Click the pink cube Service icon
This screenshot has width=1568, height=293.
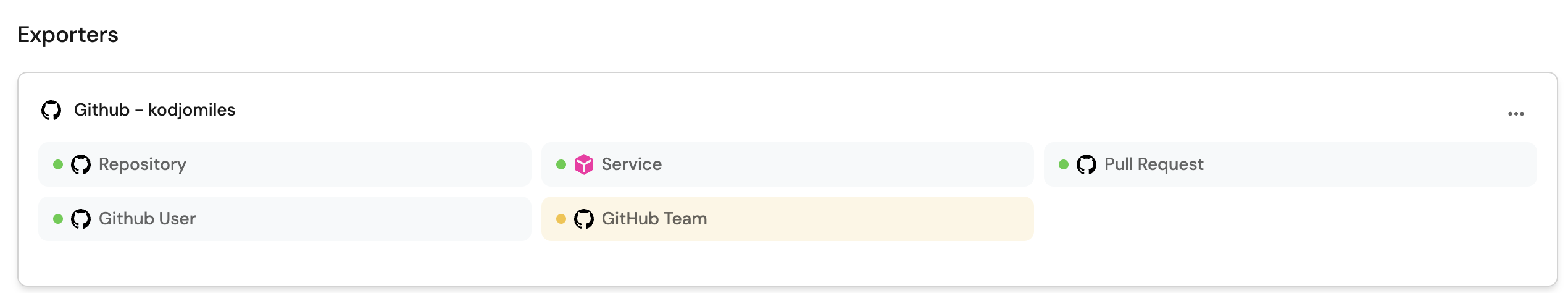pyautogui.click(x=583, y=165)
